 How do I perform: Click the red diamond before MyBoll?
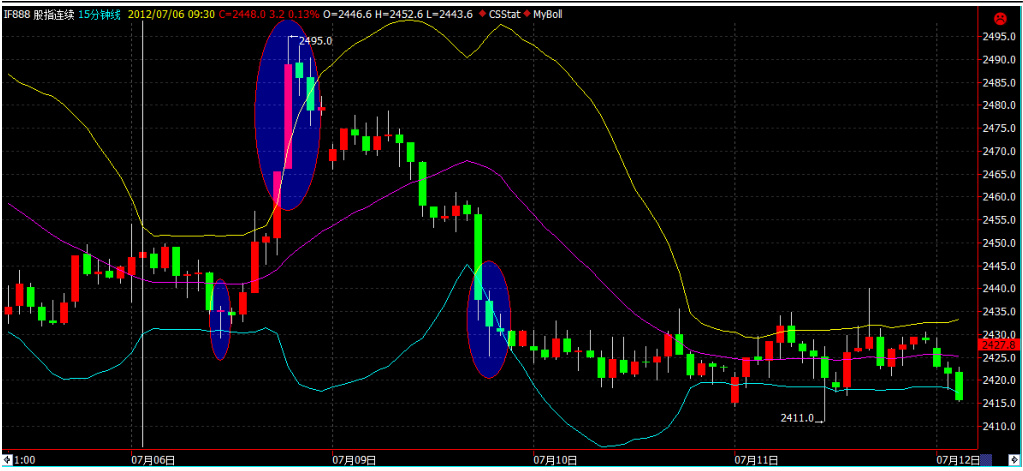527,15
